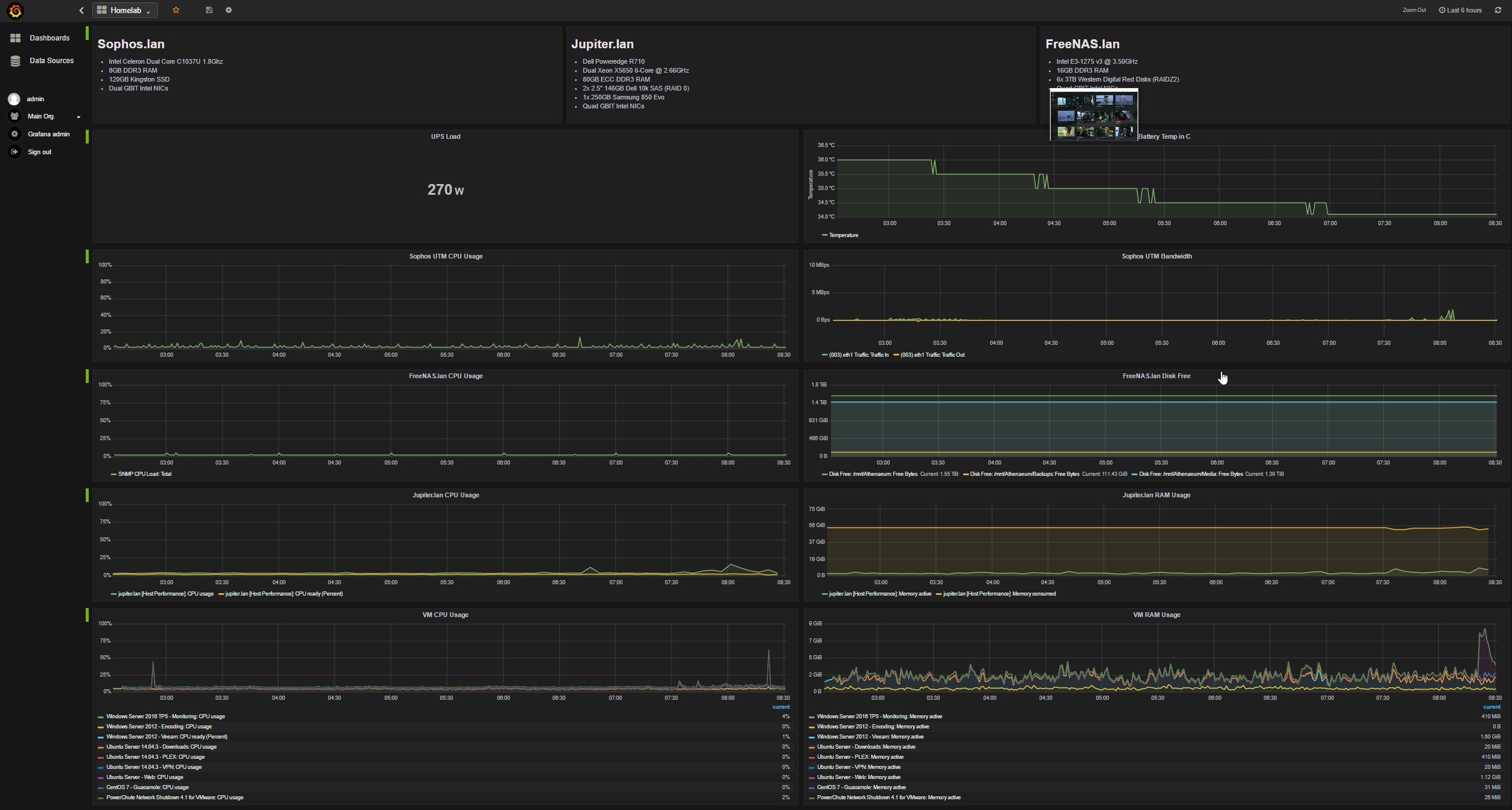This screenshot has height=810, width=1512.
Task: Toggle Temperature series in Battery Temp legend
Action: 843,235
